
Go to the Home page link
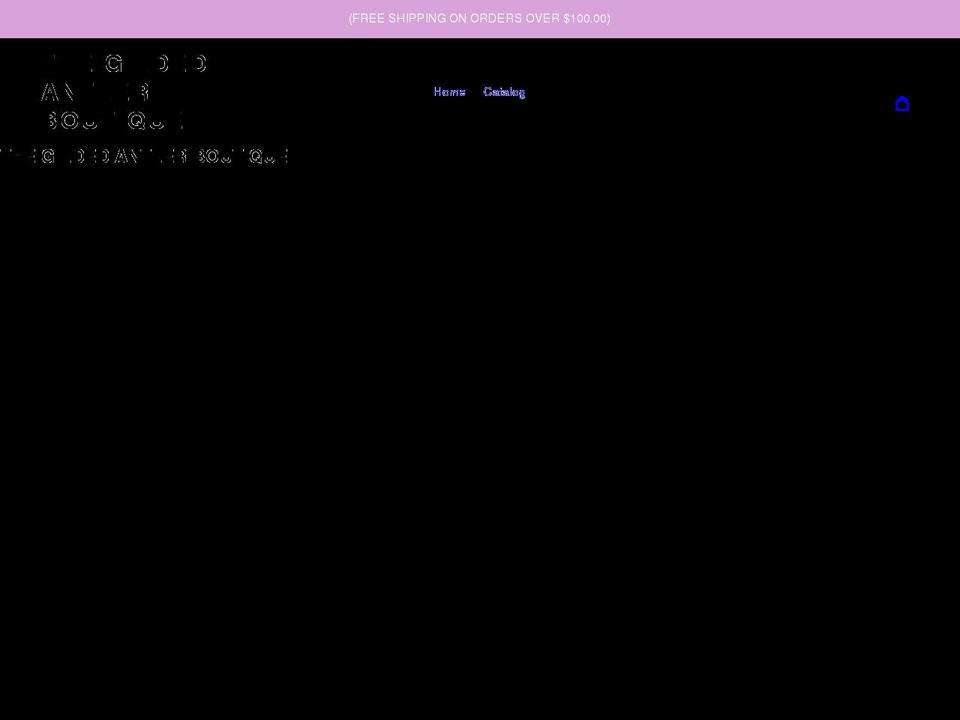(x=449, y=92)
